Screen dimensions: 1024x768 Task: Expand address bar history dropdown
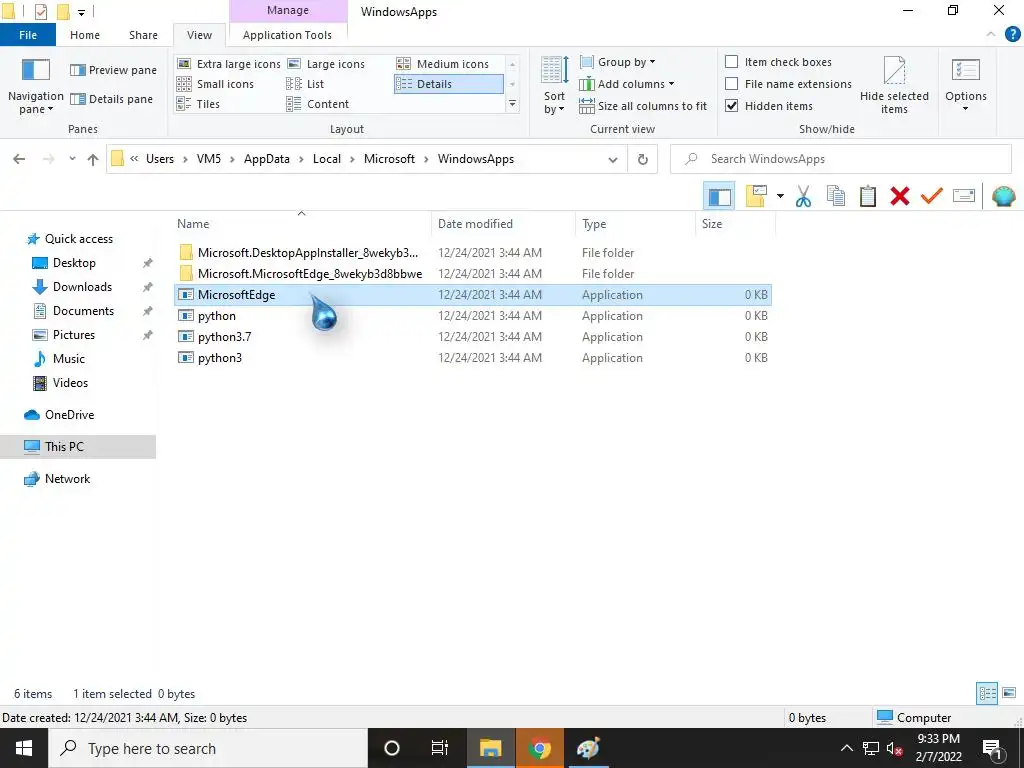(x=613, y=159)
